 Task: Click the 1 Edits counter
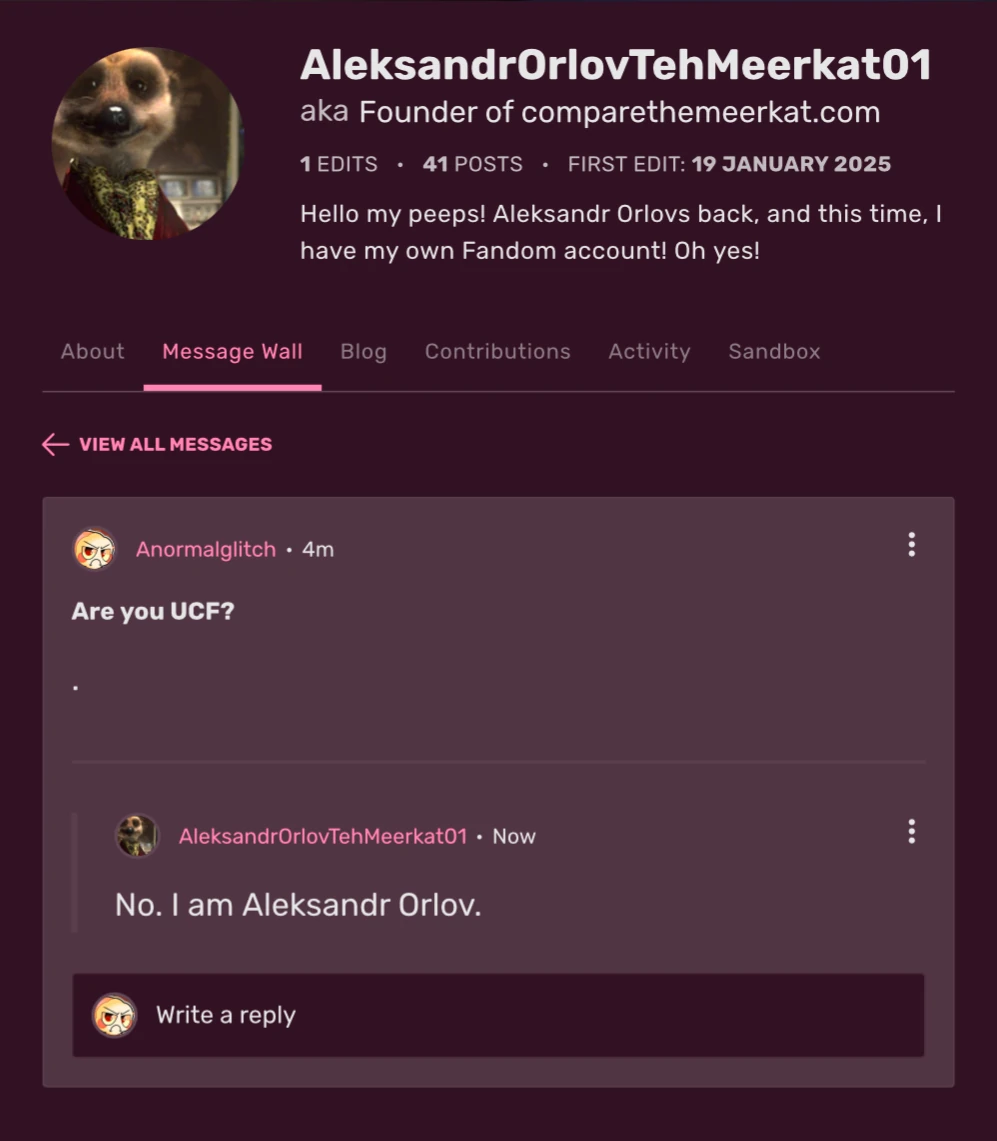pos(339,164)
